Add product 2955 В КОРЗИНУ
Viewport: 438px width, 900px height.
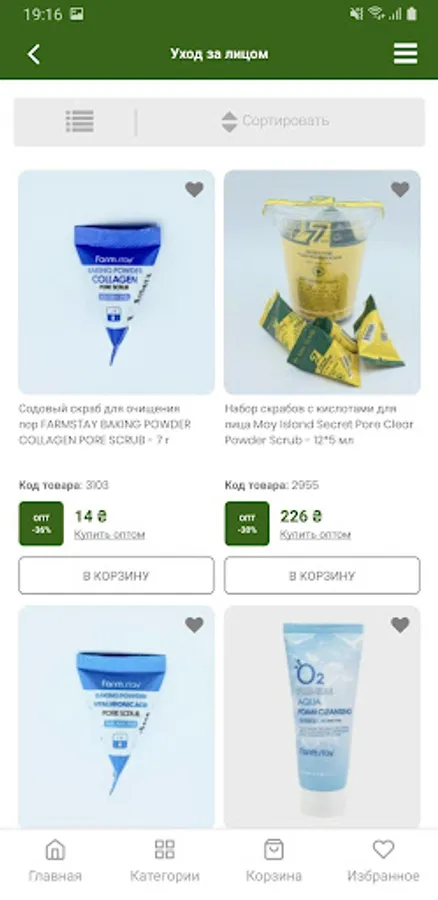coord(322,576)
